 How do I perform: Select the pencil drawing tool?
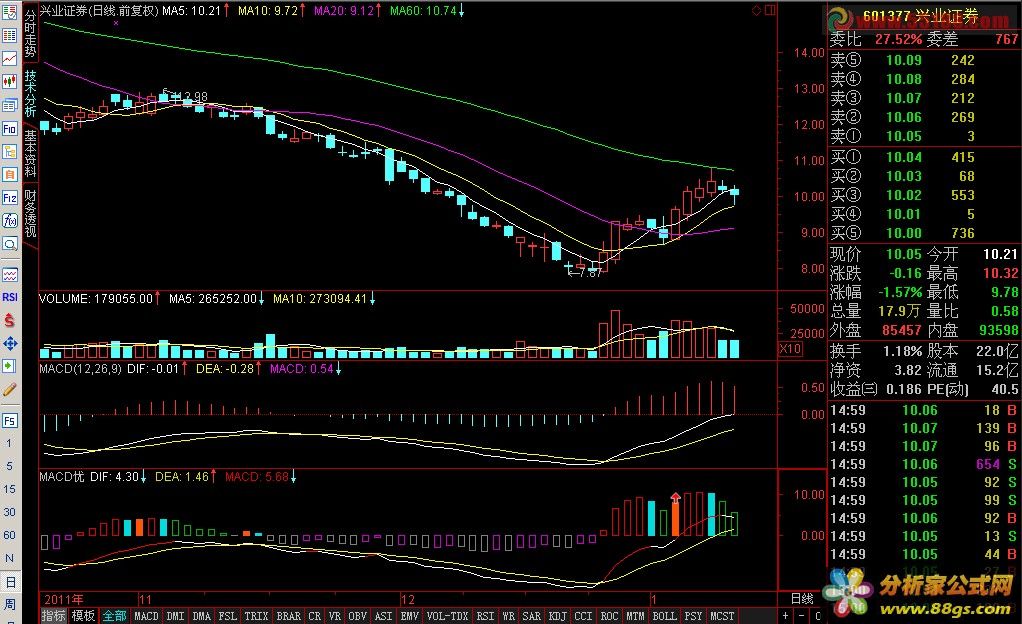point(10,390)
